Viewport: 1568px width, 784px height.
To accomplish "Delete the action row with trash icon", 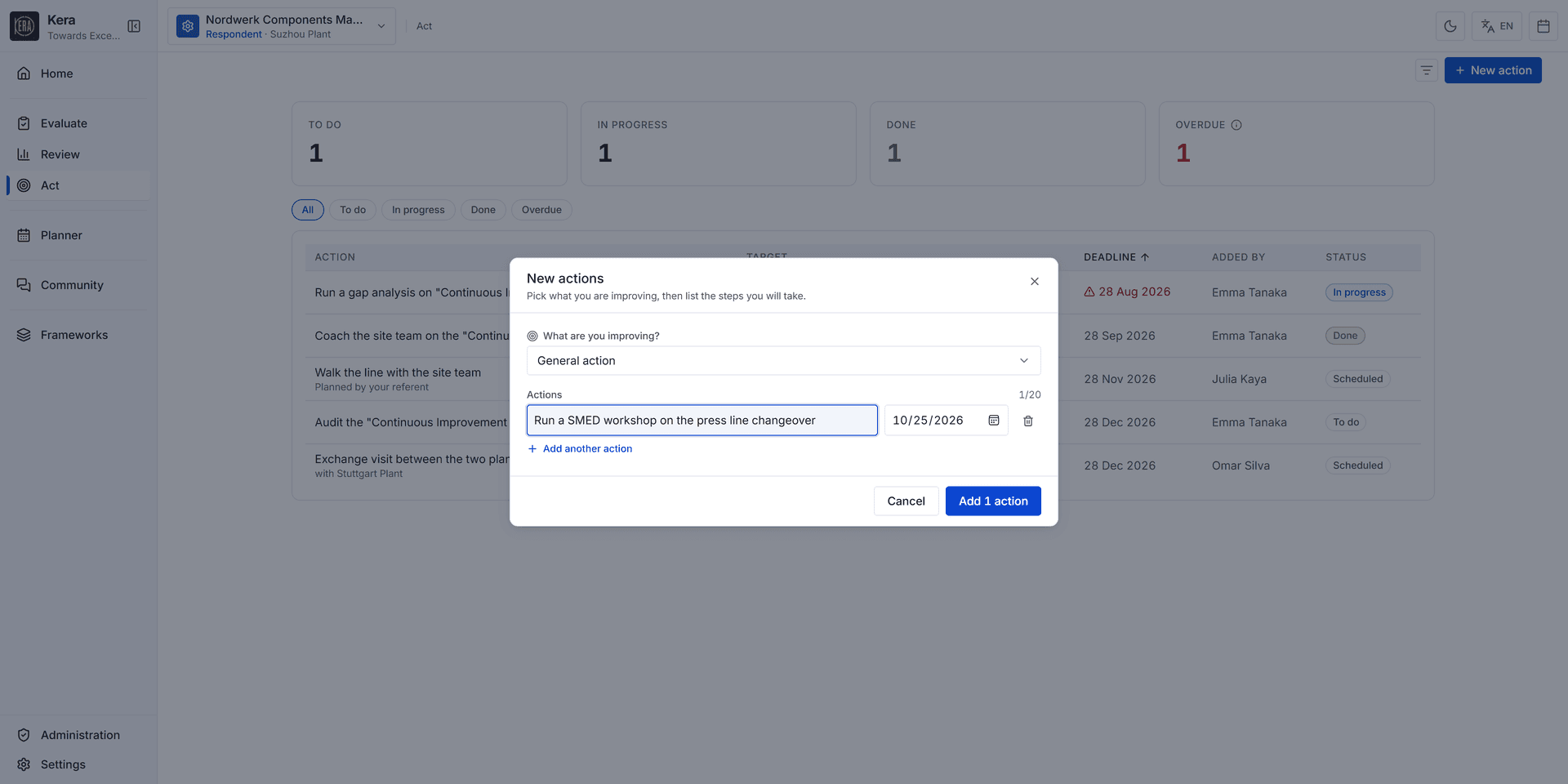I will click(x=1028, y=421).
